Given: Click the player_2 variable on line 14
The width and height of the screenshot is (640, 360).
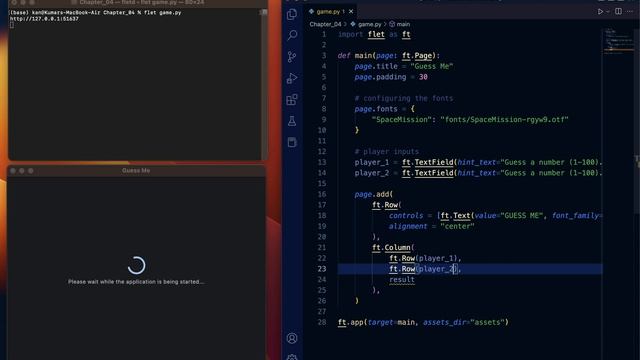Looking at the screenshot, I should 371,173.
